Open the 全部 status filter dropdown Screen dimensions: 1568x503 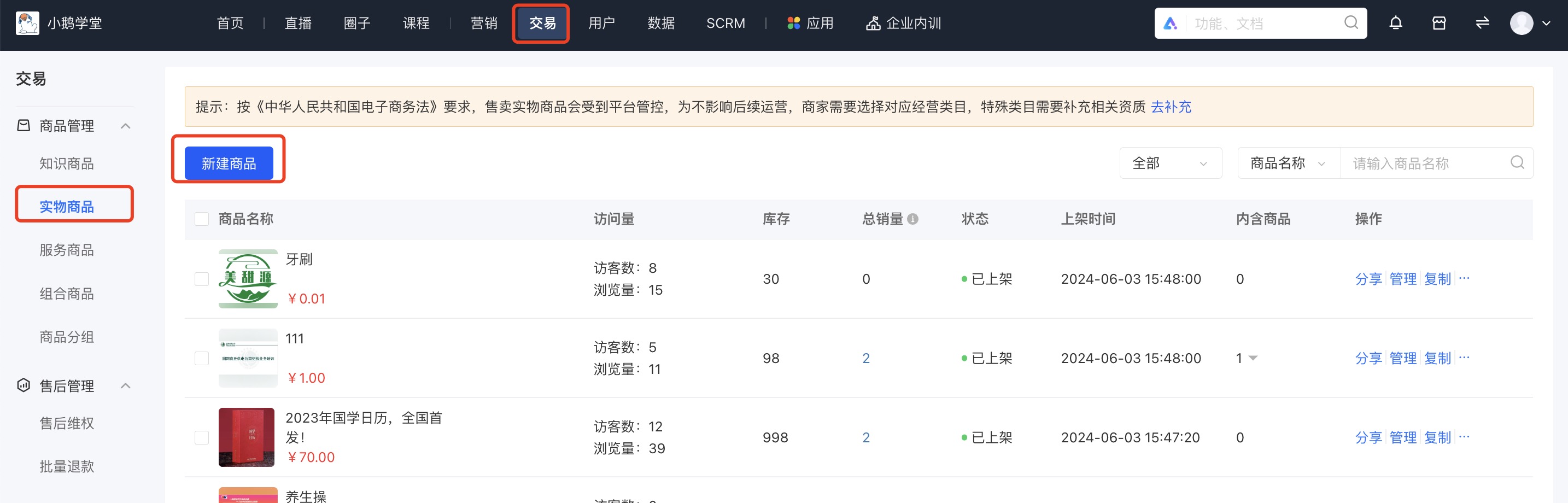point(1170,162)
